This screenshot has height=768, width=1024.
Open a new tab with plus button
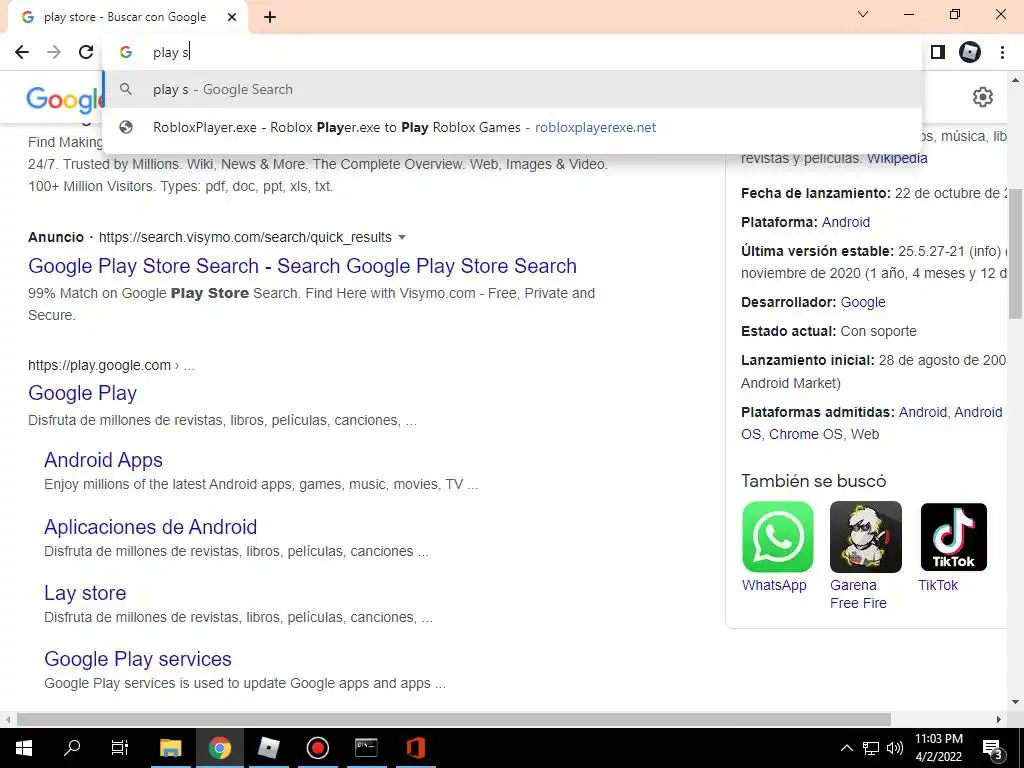(x=270, y=17)
